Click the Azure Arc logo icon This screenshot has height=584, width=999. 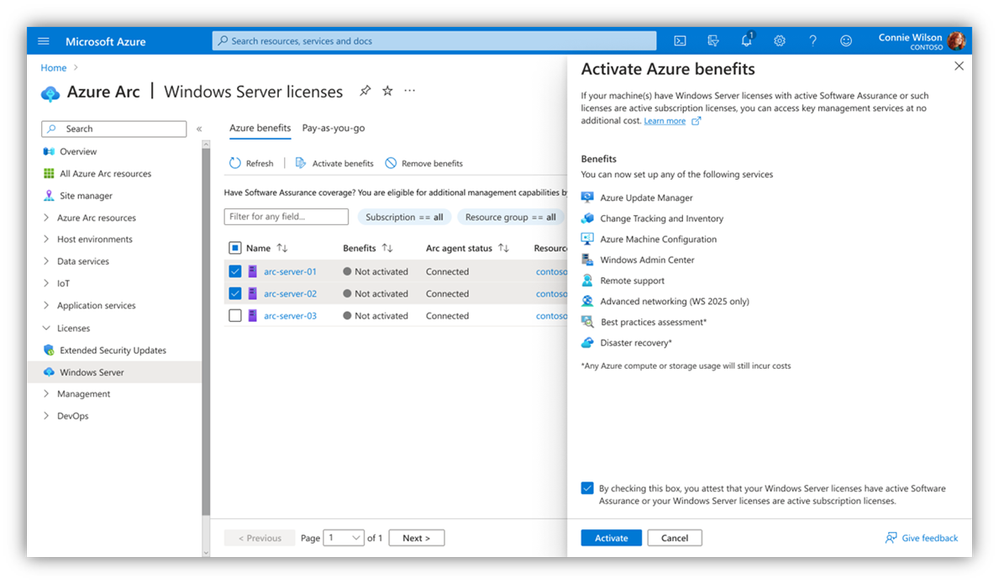pos(50,93)
